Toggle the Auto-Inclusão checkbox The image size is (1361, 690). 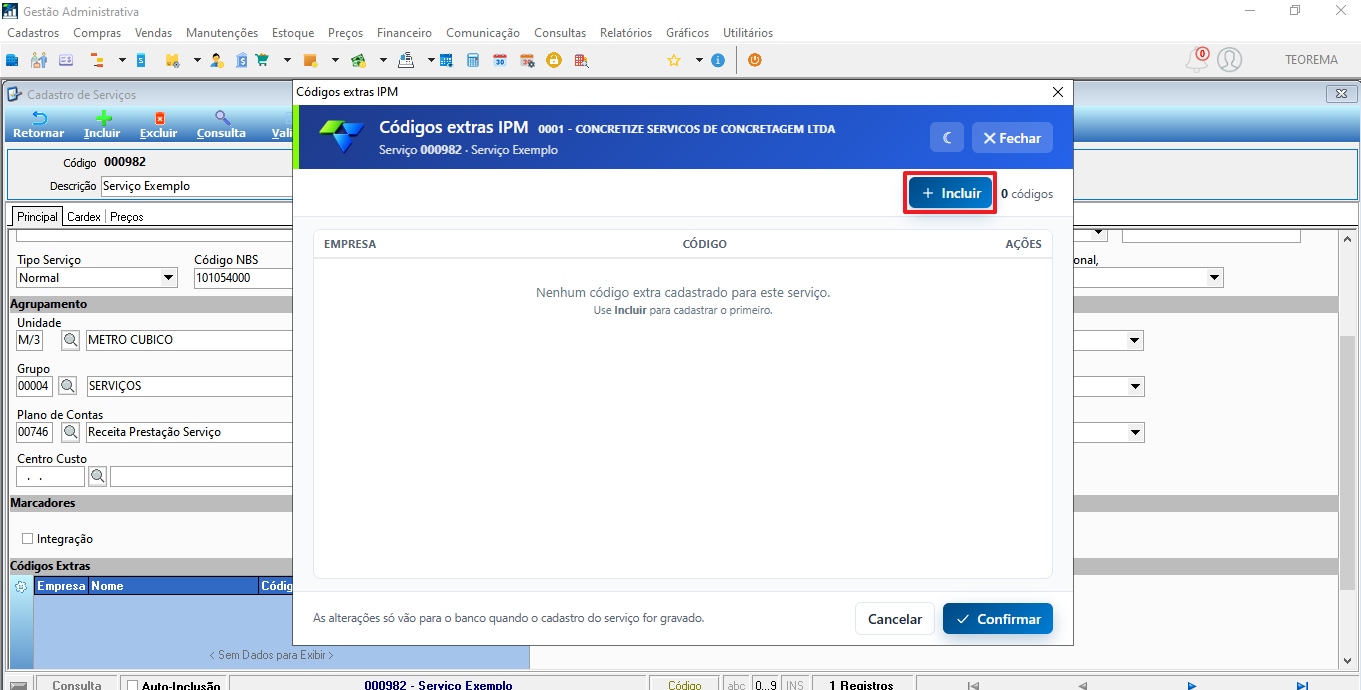click(x=132, y=686)
